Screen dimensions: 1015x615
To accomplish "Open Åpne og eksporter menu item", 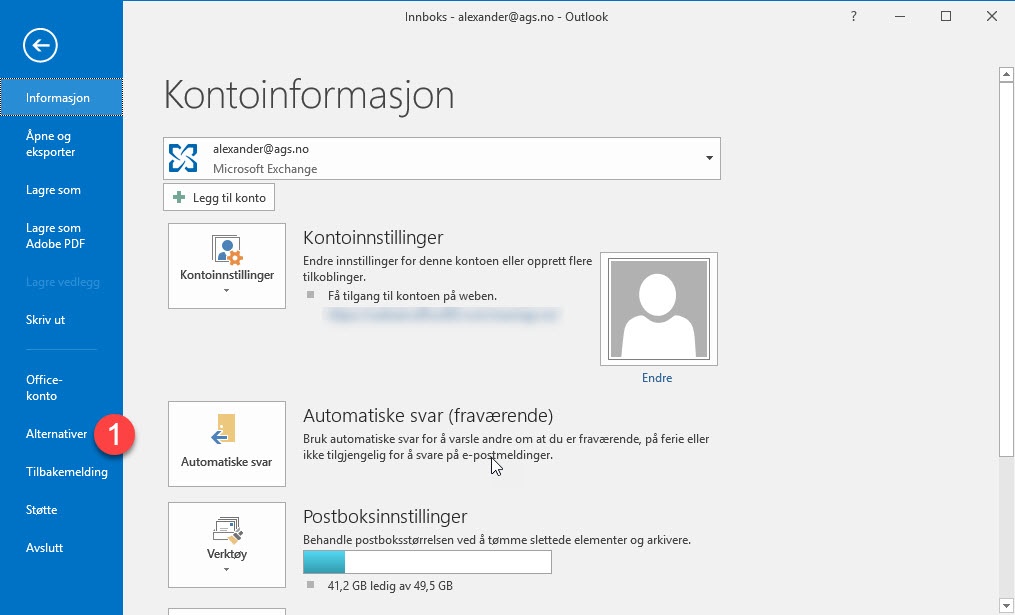I will pos(50,144).
